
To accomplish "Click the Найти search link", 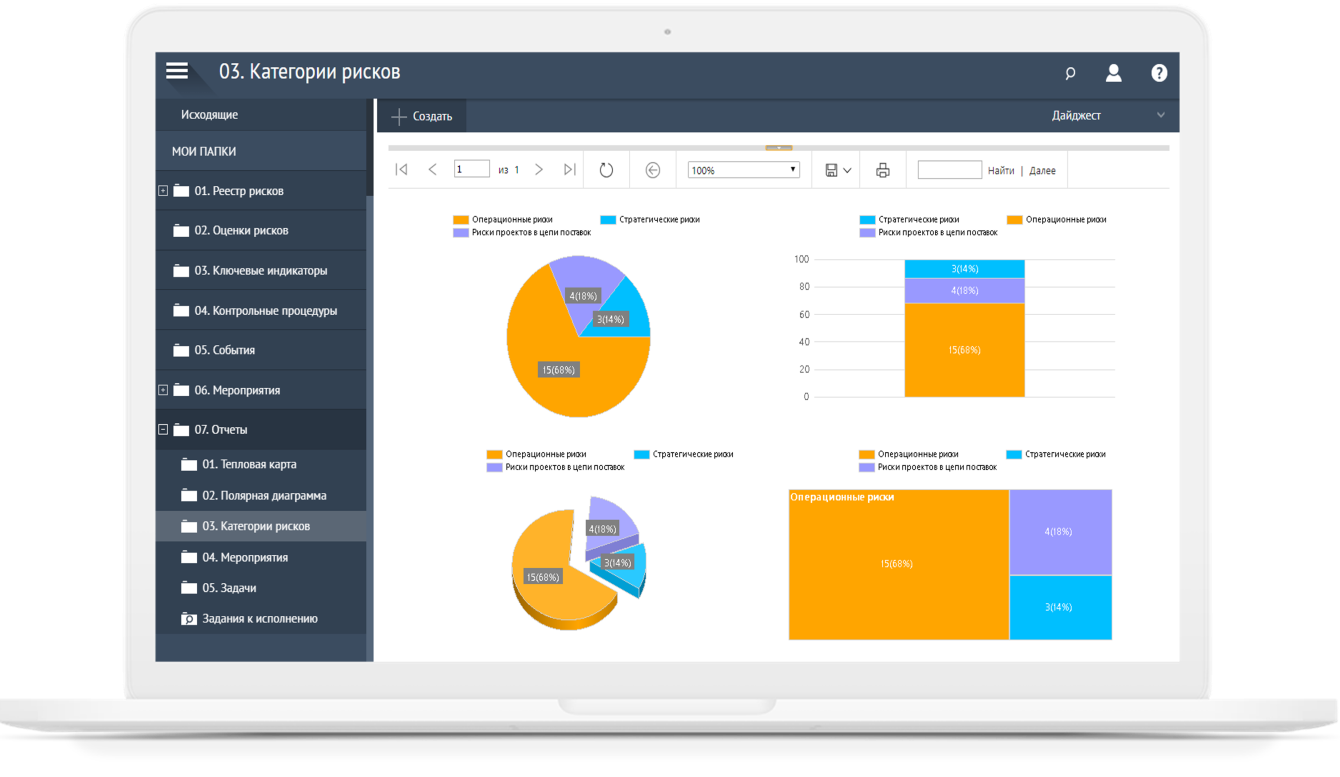I will [1001, 171].
